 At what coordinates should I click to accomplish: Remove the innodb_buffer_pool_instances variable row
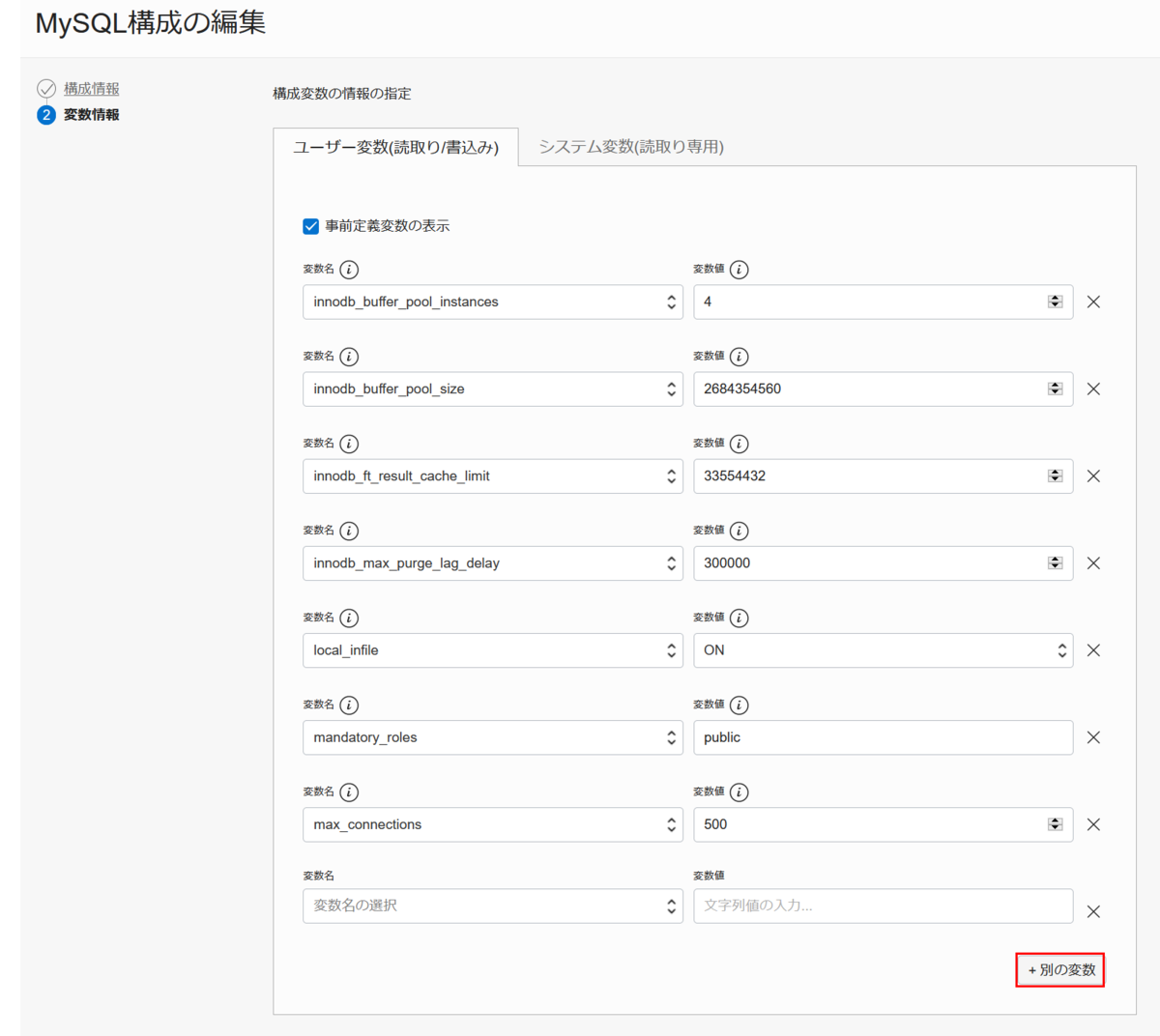(x=1093, y=302)
